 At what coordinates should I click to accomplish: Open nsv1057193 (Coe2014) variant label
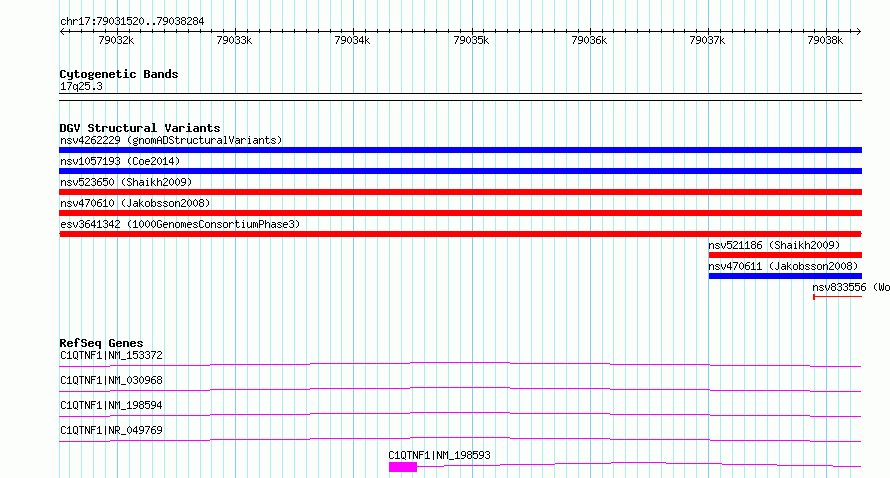coord(120,161)
